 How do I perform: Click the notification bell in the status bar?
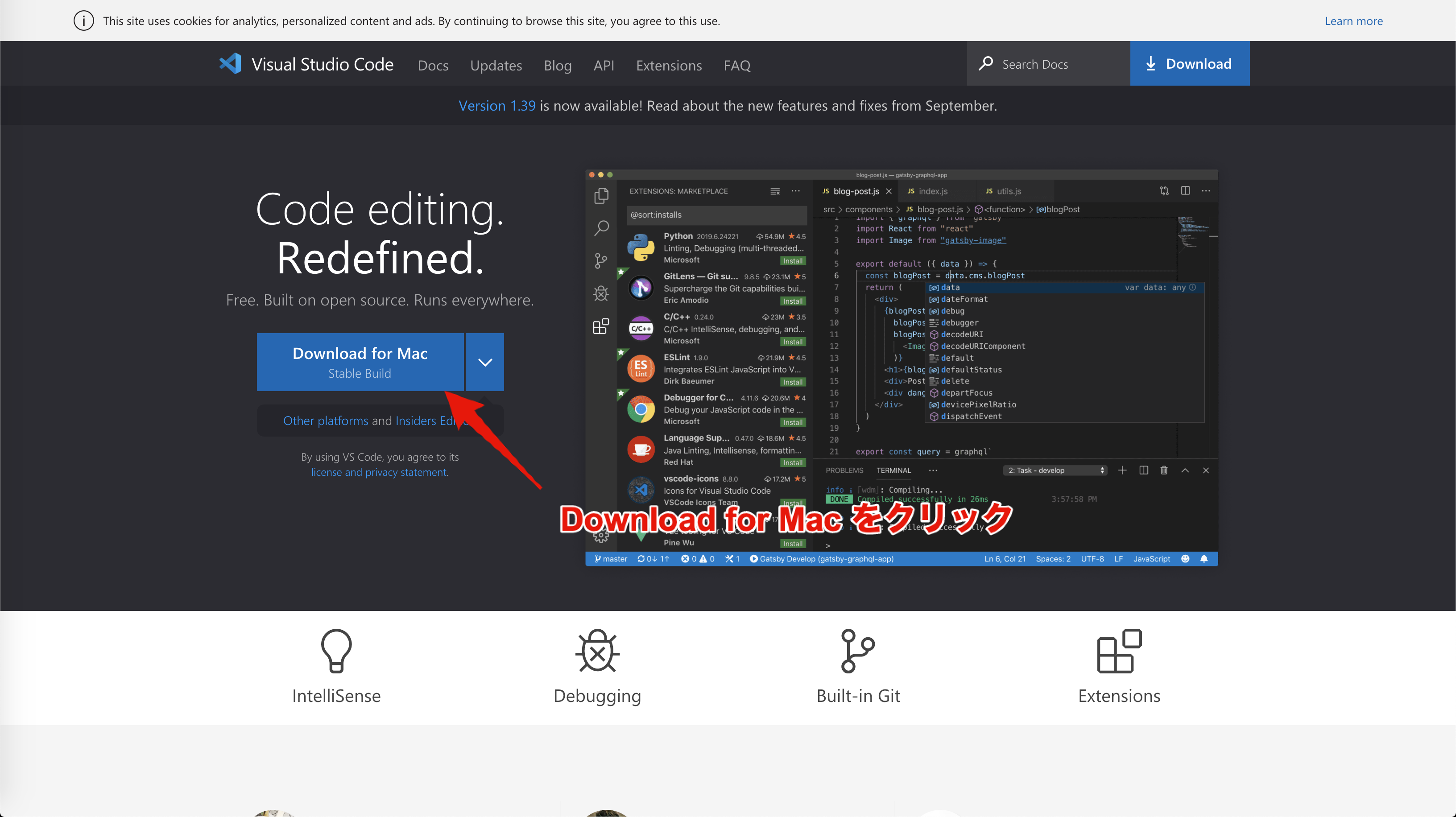(x=1204, y=559)
